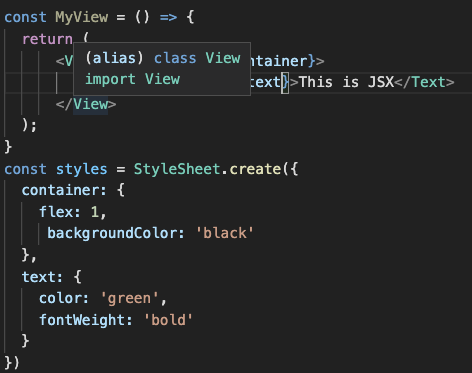Click the styles variable name in its declaration

(x=82, y=169)
